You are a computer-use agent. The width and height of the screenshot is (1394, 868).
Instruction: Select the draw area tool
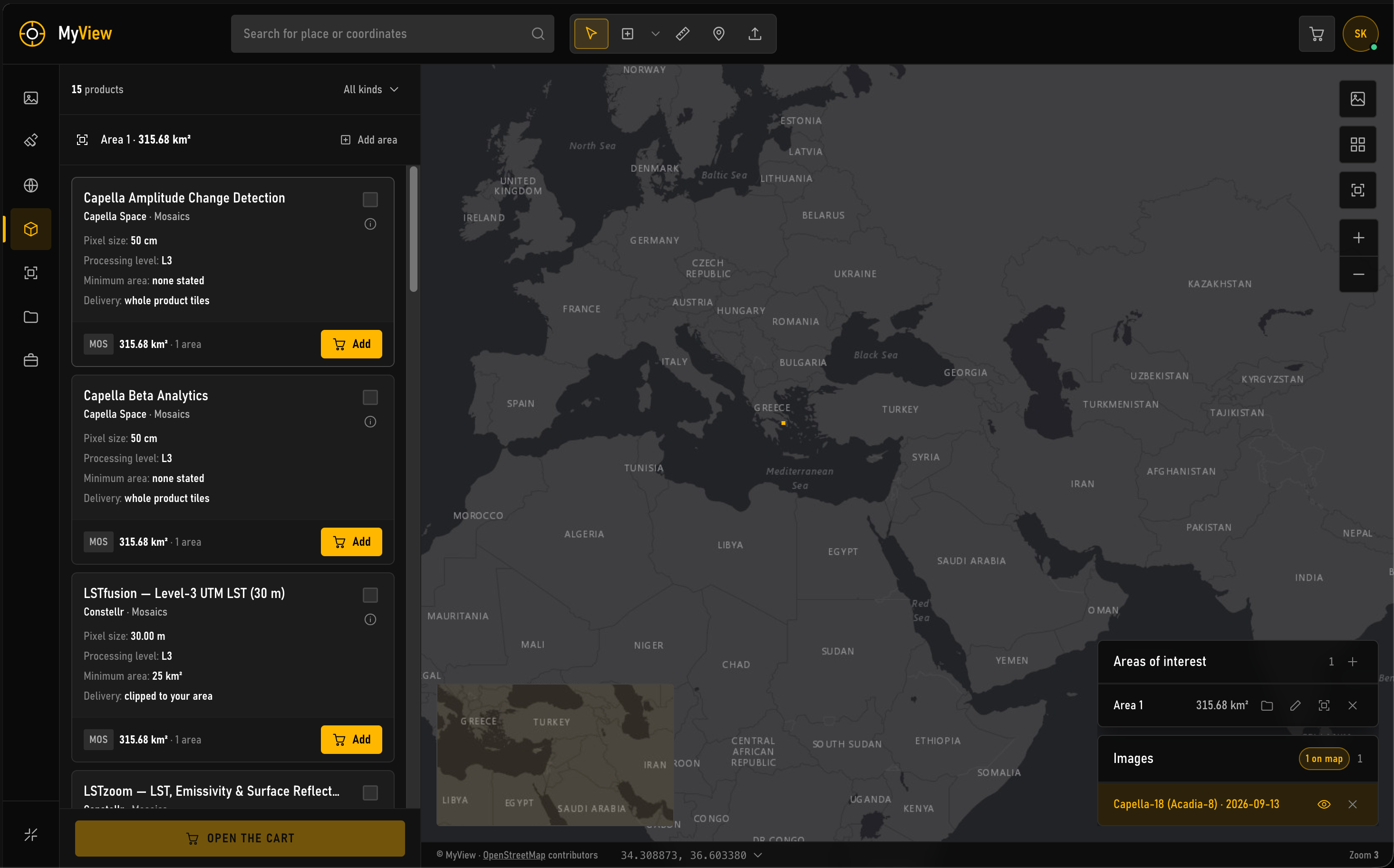628,34
